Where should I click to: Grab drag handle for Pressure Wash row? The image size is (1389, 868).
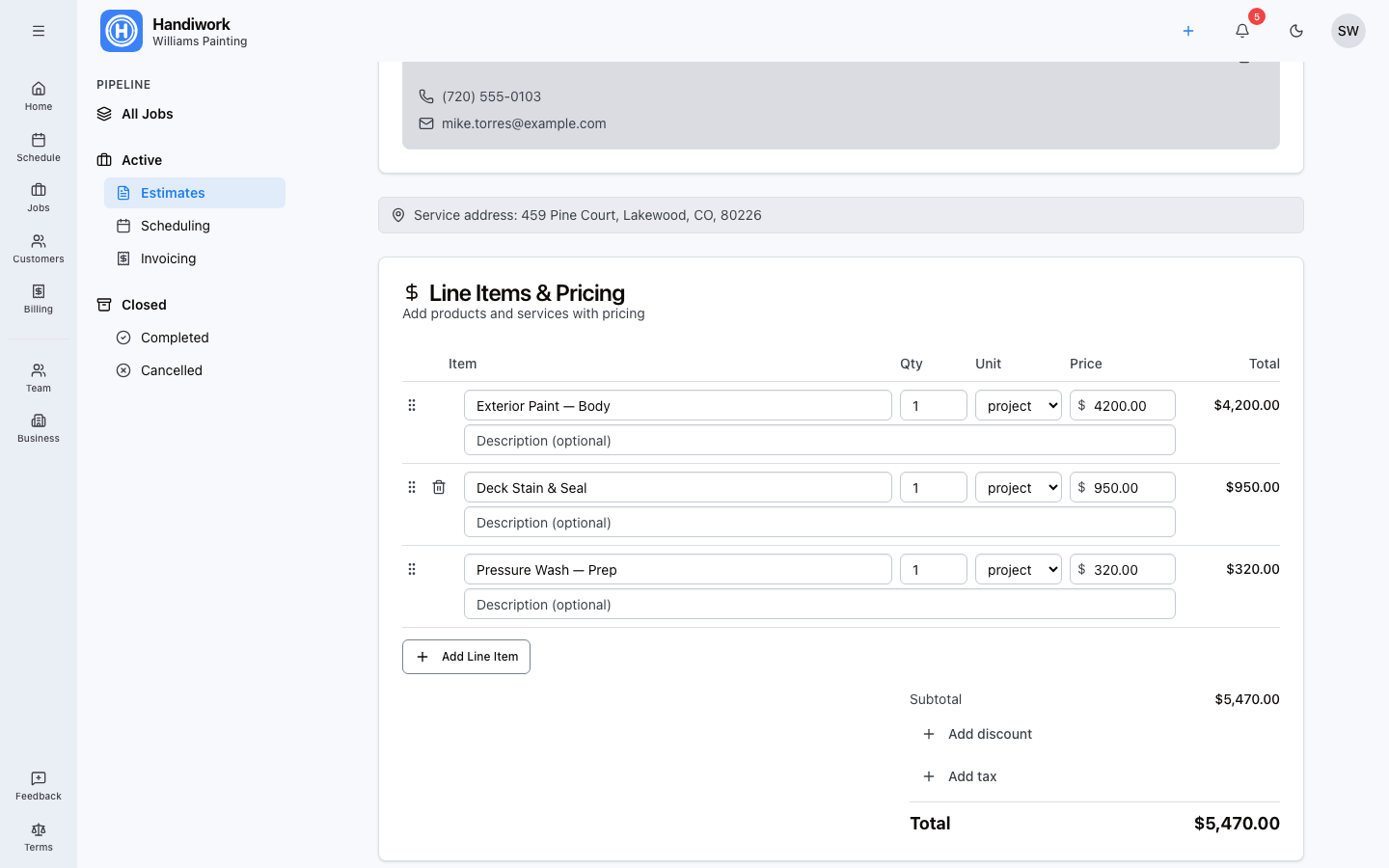coord(412,569)
